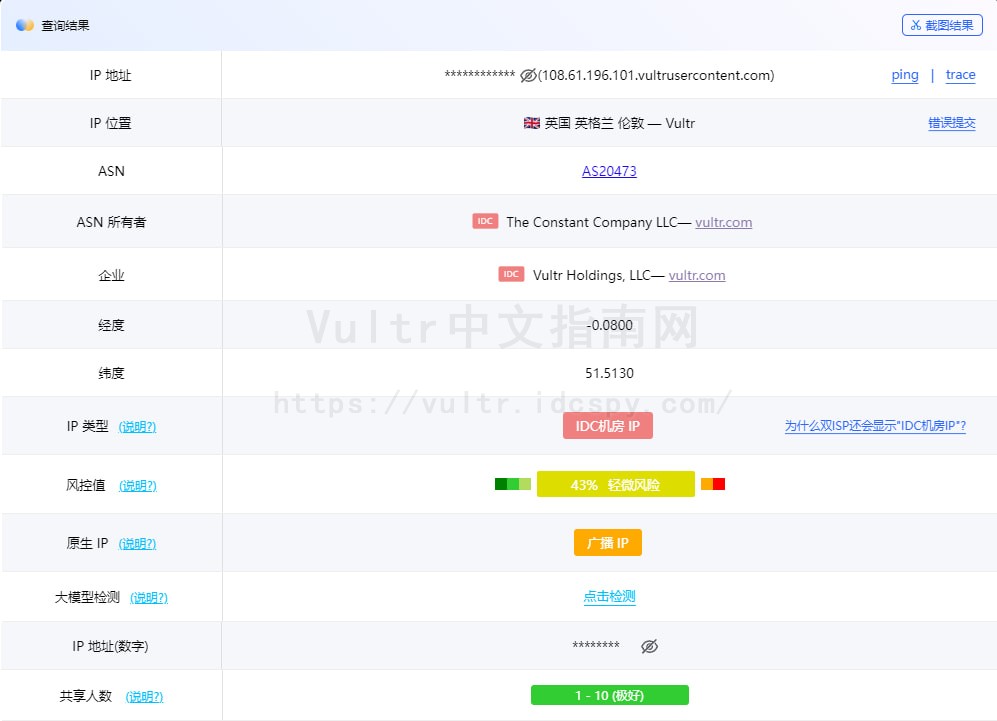
Task: Open 说明 help for 共享人数
Action: [x=144, y=697]
